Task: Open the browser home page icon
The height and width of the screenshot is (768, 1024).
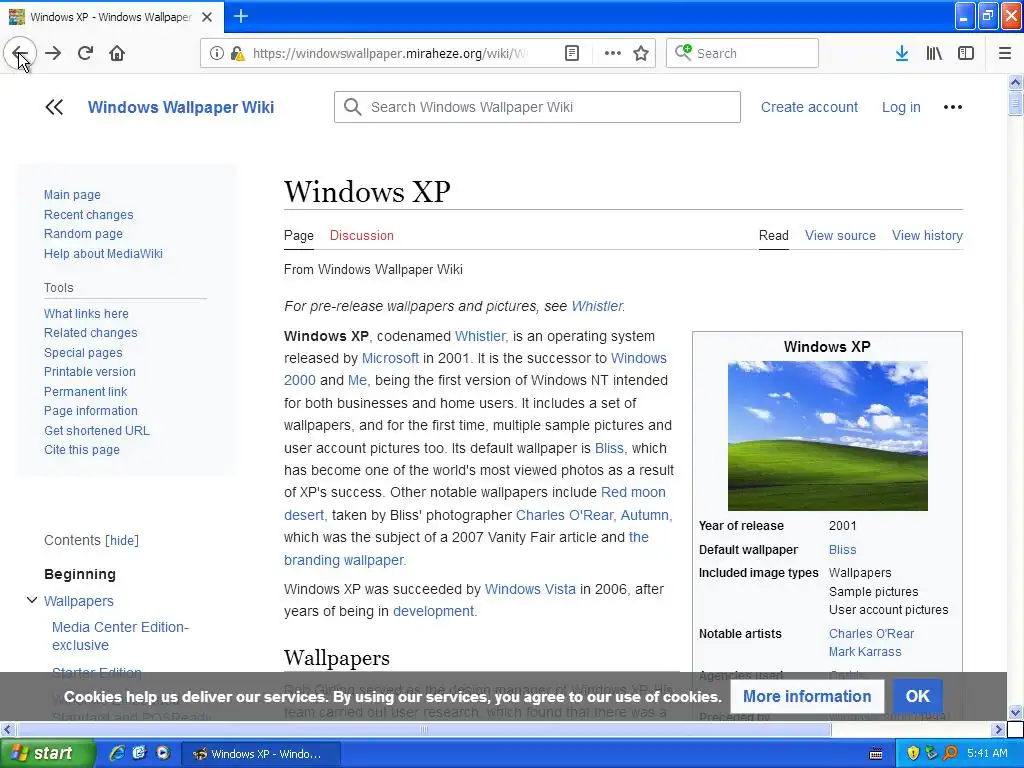Action: pos(117,53)
